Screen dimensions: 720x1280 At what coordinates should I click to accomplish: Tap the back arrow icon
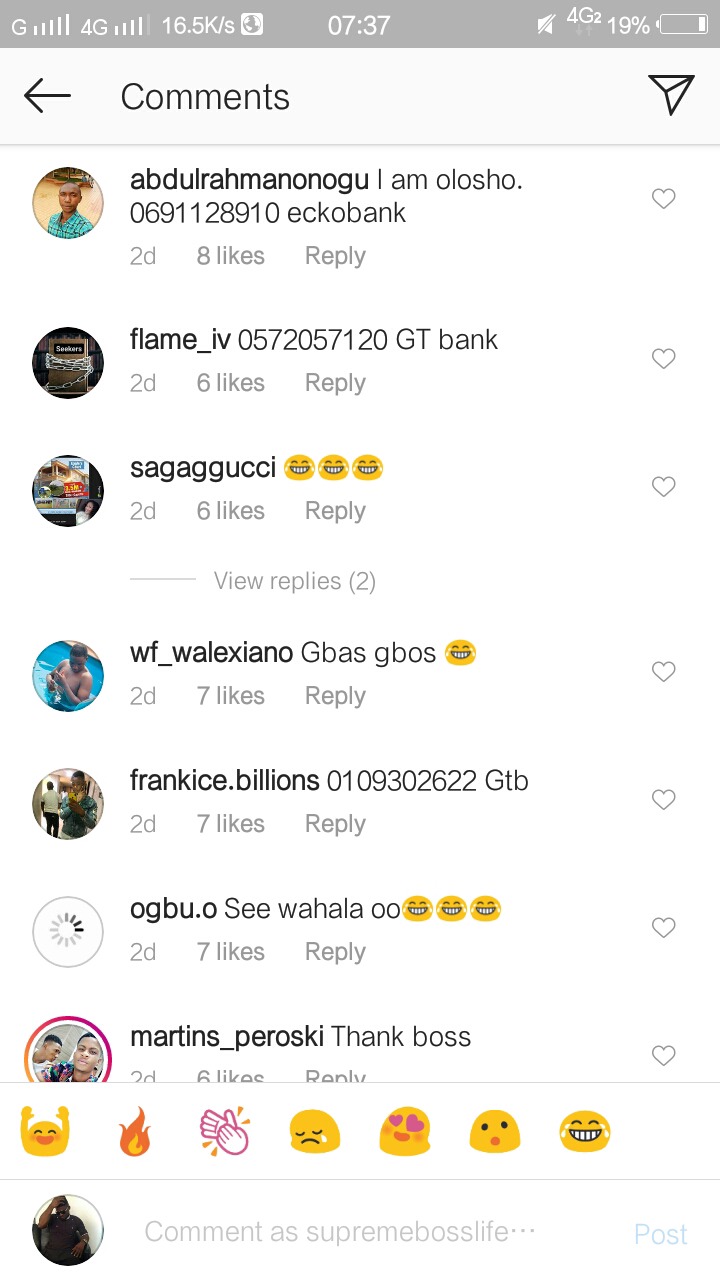(47, 97)
